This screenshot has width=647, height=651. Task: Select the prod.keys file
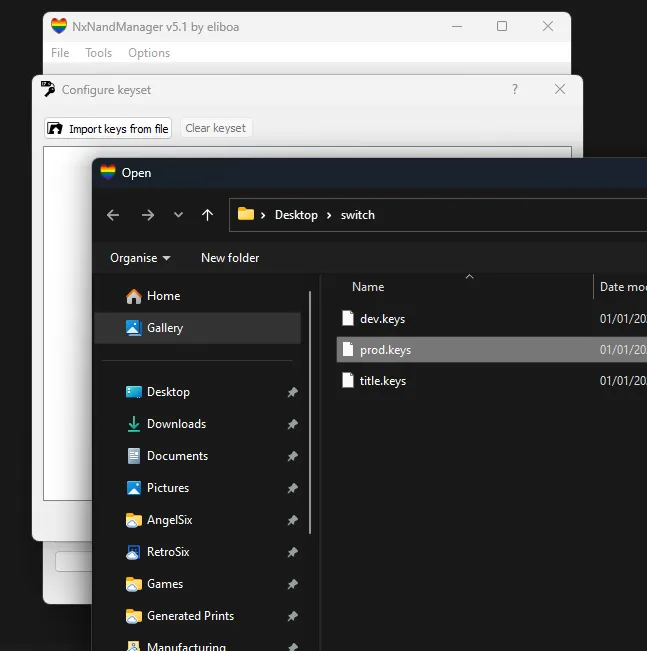385,350
